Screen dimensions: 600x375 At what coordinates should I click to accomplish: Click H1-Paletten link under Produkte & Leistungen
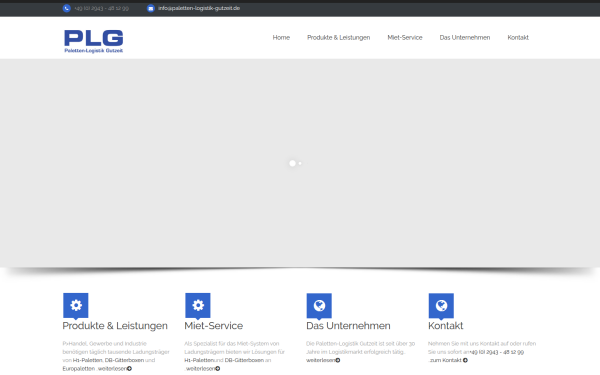click(x=88, y=360)
